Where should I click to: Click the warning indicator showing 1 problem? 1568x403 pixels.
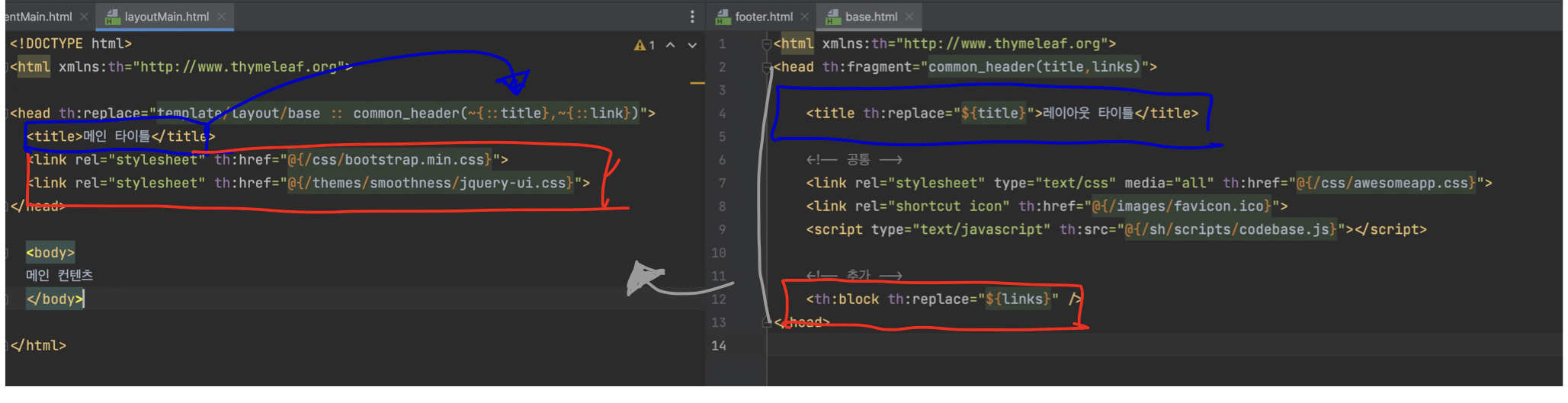[x=644, y=45]
